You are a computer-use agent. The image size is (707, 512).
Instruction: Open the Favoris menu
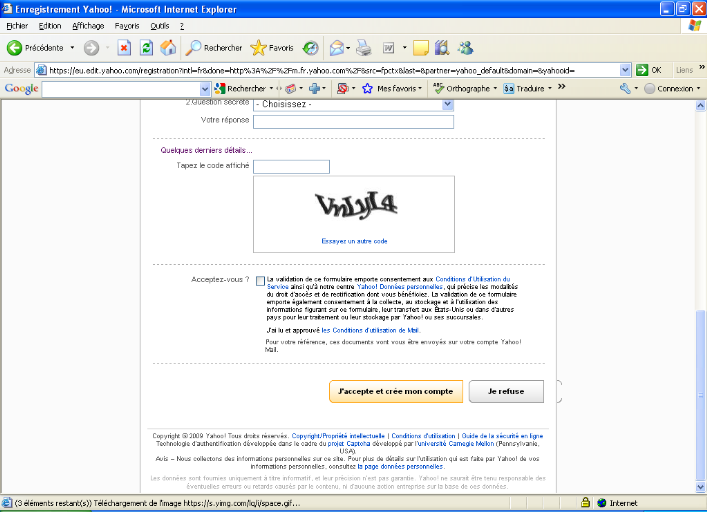point(127,26)
